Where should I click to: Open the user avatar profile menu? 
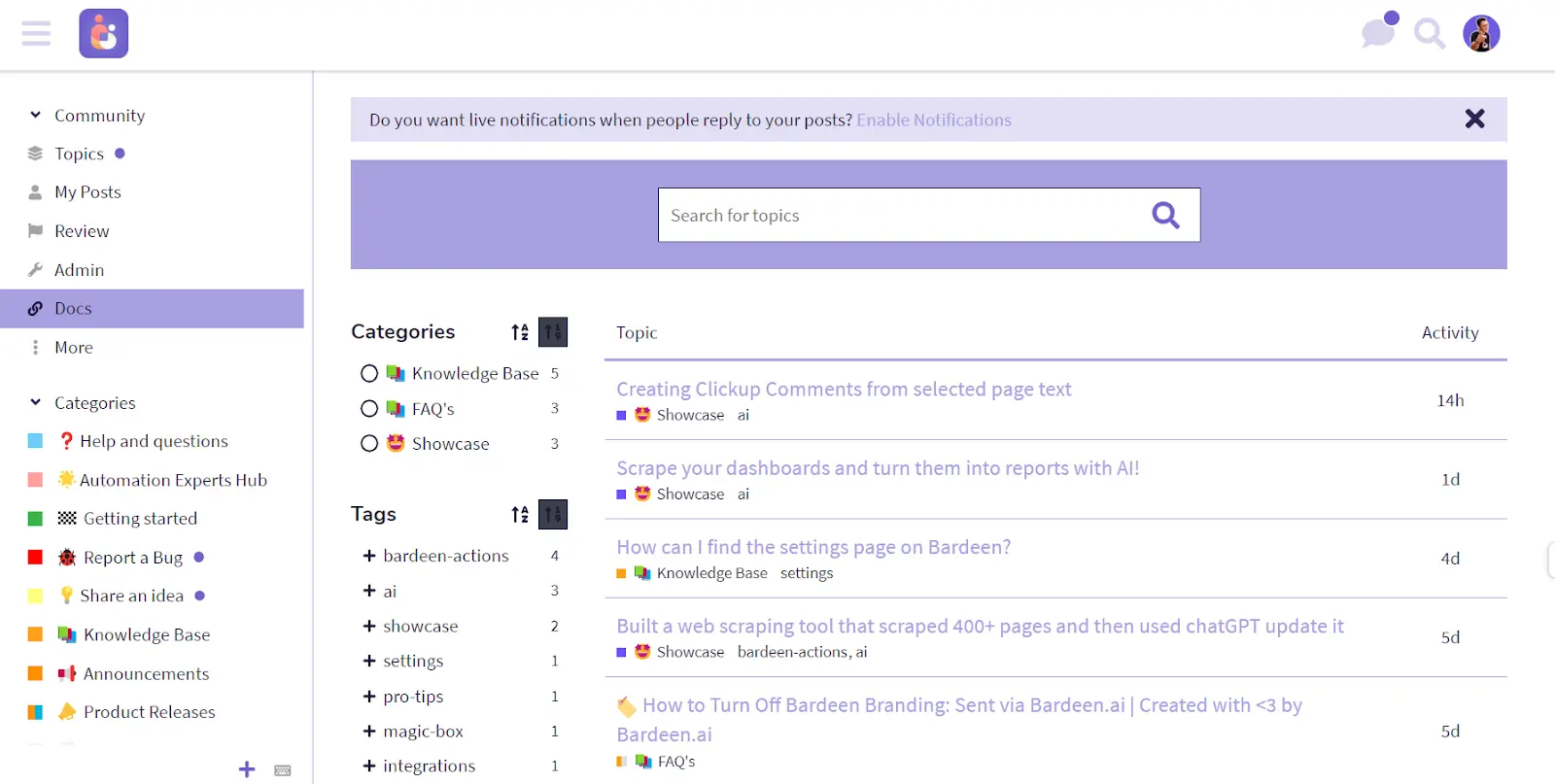click(1481, 34)
